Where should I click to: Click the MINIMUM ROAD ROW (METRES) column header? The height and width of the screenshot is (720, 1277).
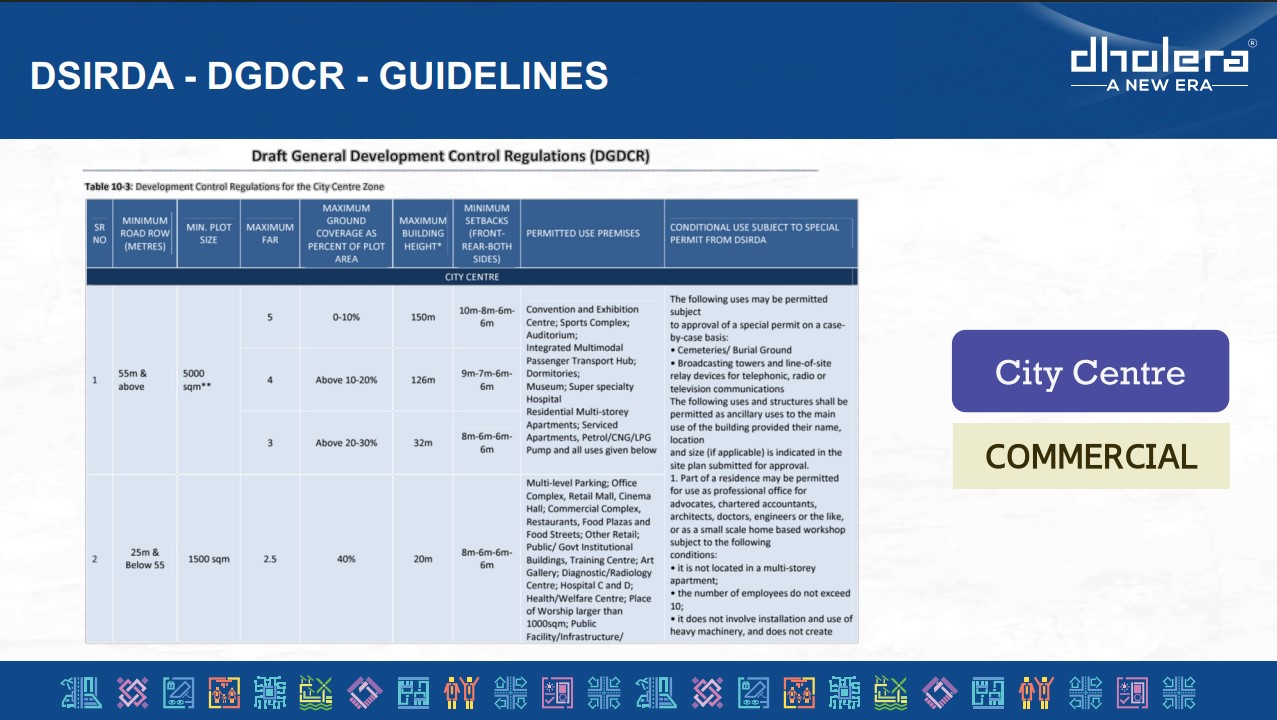[x=145, y=233]
